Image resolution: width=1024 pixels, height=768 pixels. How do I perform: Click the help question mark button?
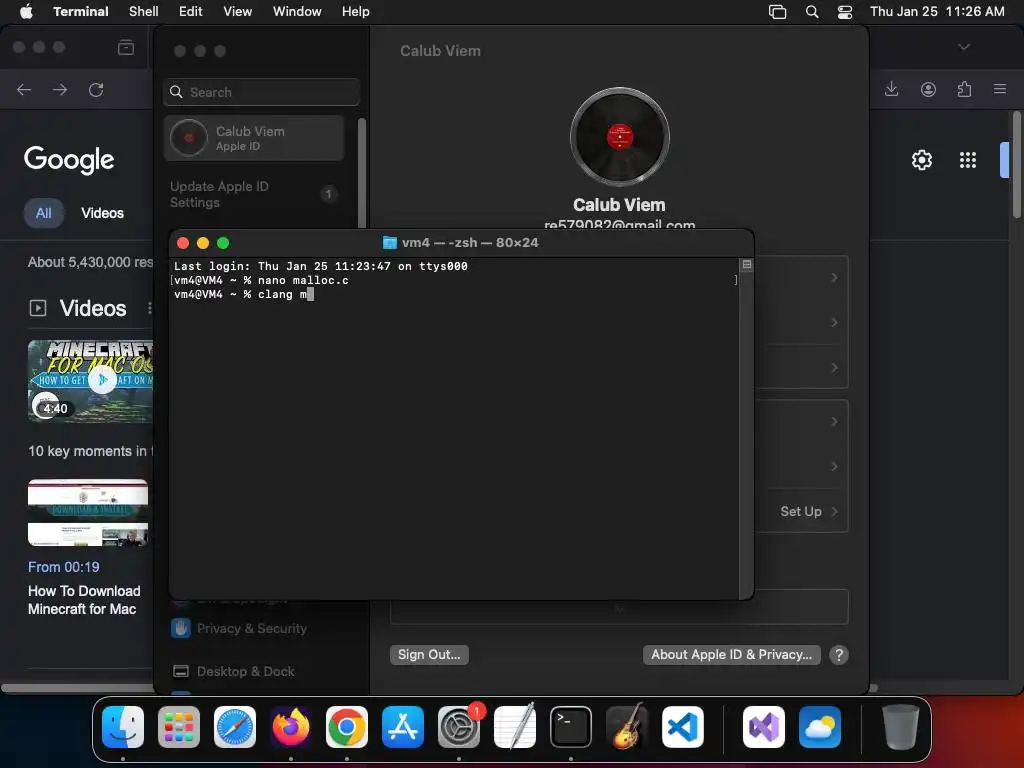coord(839,654)
